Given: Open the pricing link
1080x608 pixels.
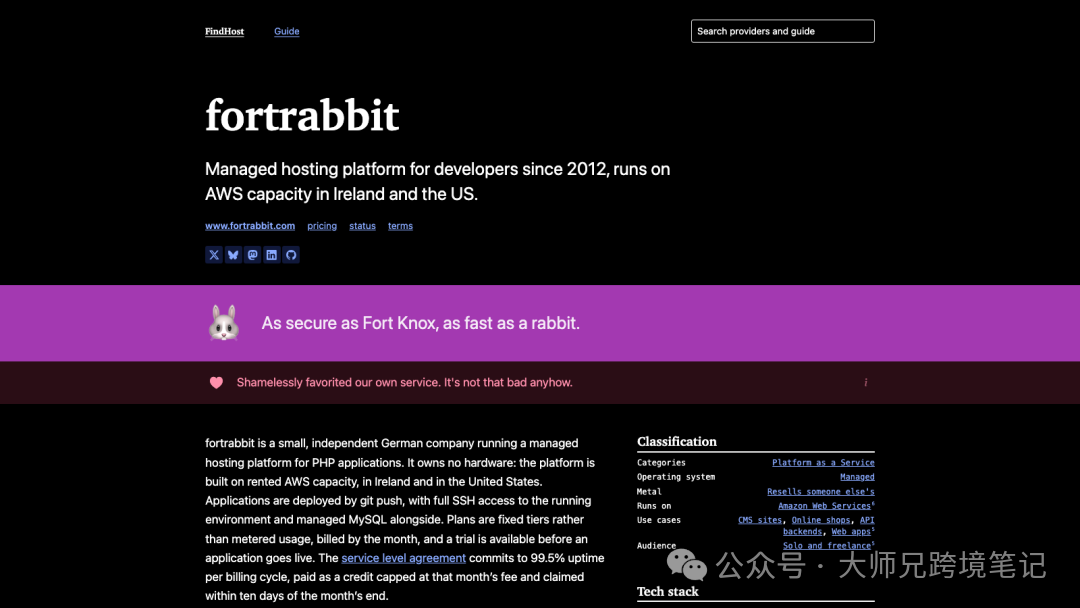Looking at the screenshot, I should (x=322, y=226).
